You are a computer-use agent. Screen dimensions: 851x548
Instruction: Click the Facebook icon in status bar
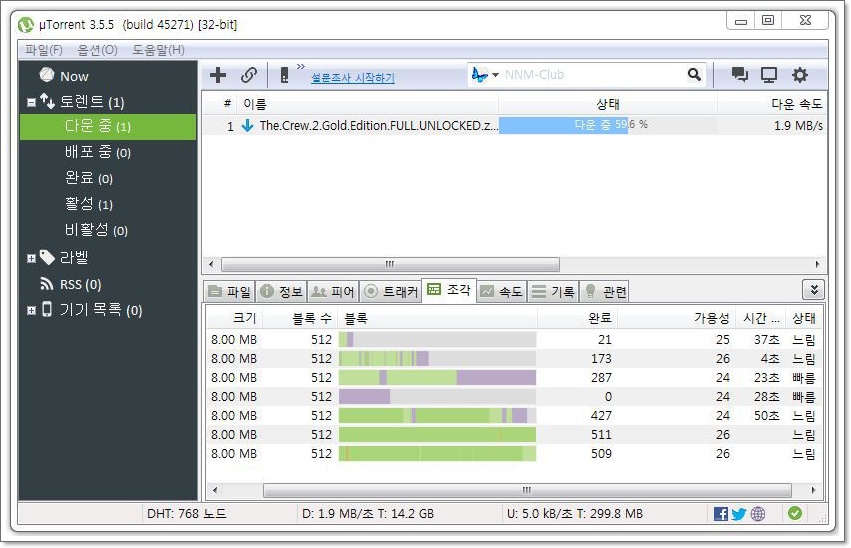coord(721,513)
